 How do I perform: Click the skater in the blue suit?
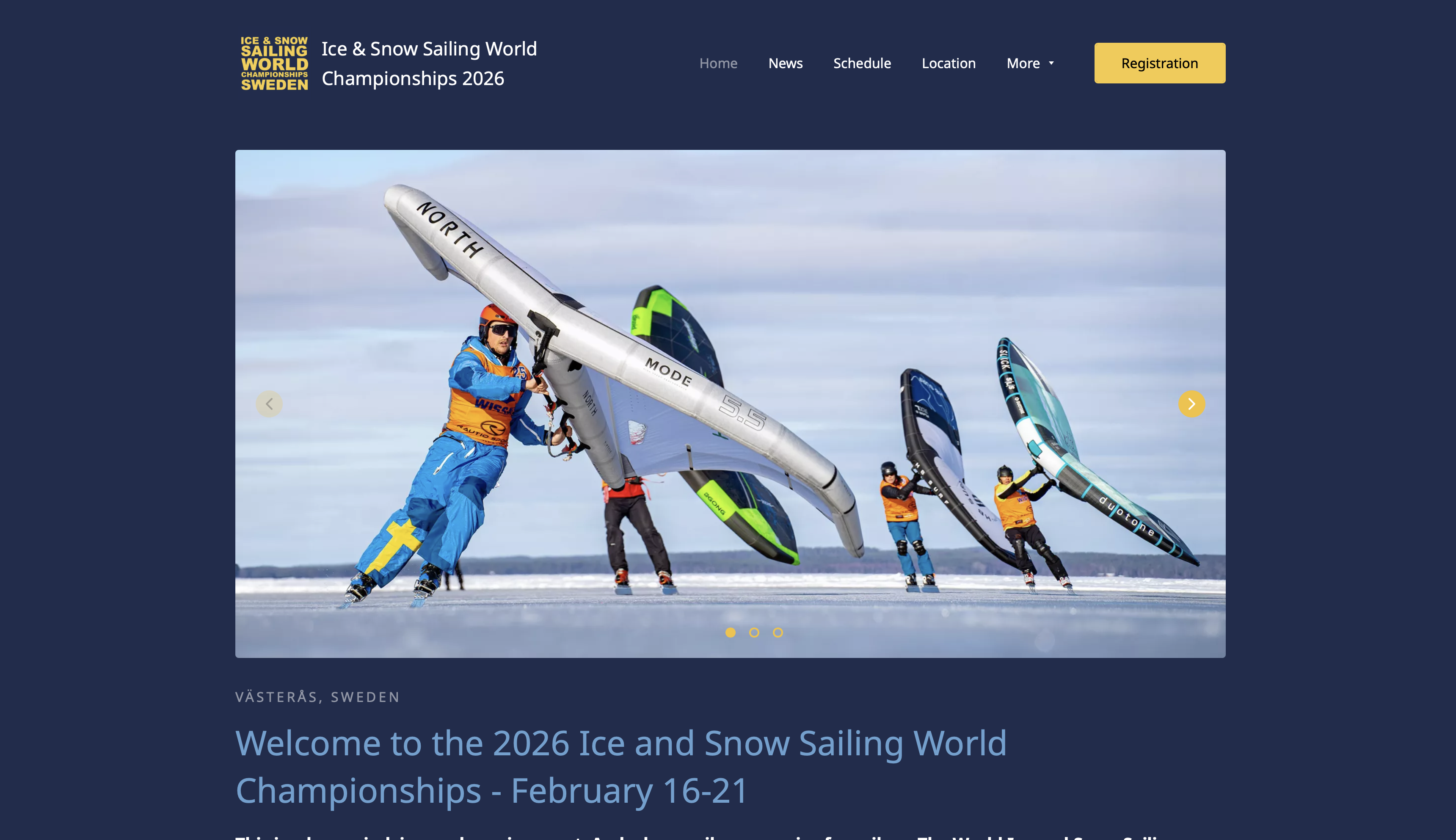455,456
